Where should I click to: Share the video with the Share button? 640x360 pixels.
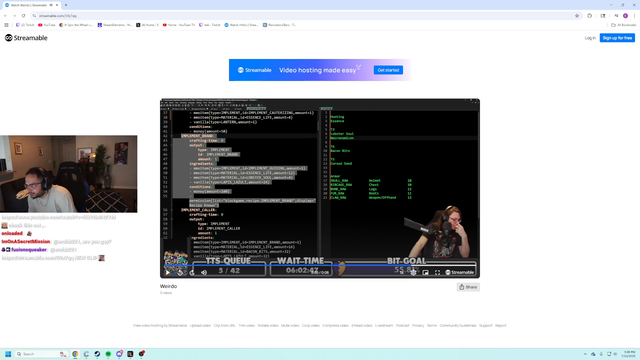468,287
